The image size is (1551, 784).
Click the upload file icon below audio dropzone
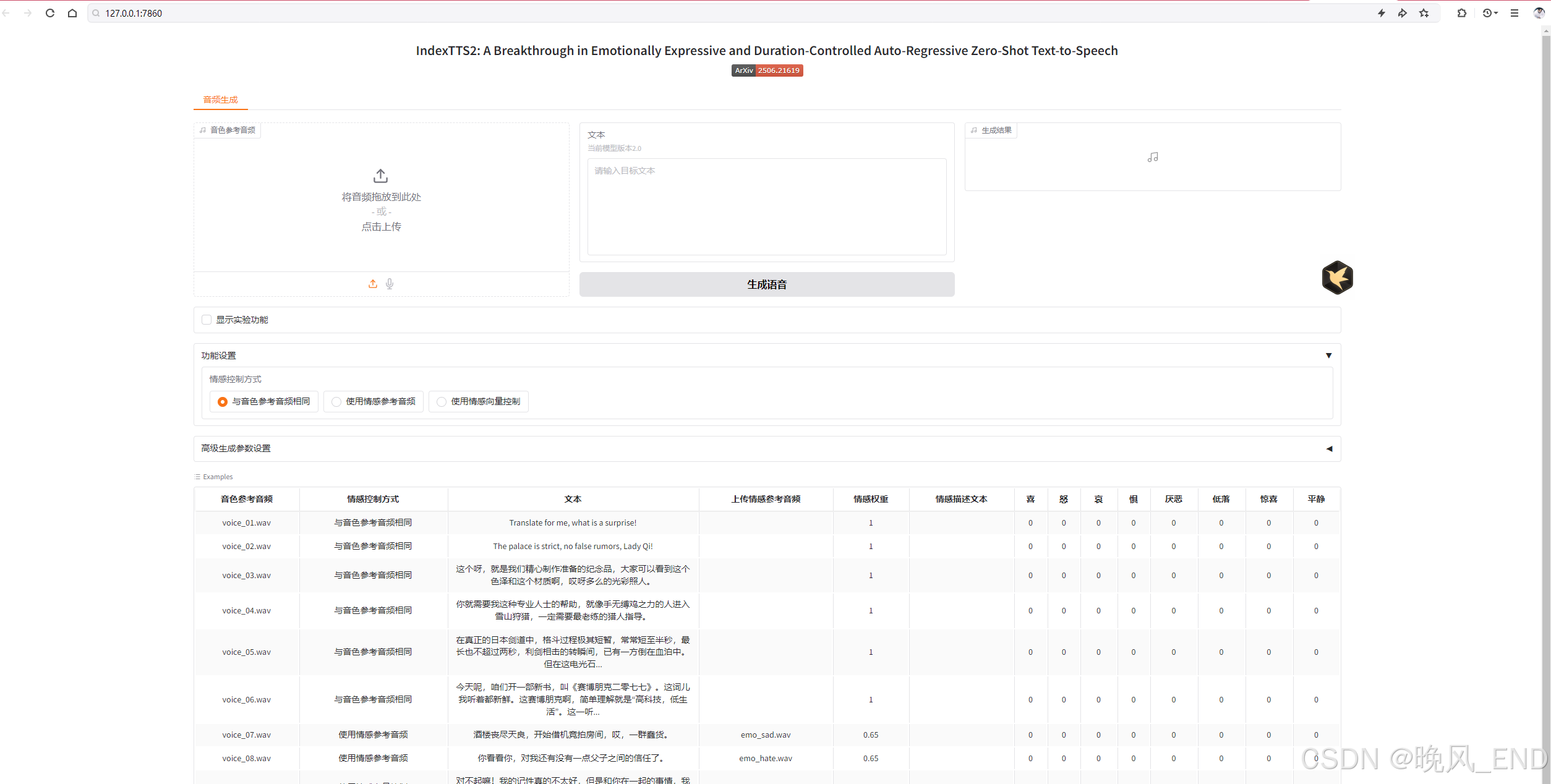point(373,284)
